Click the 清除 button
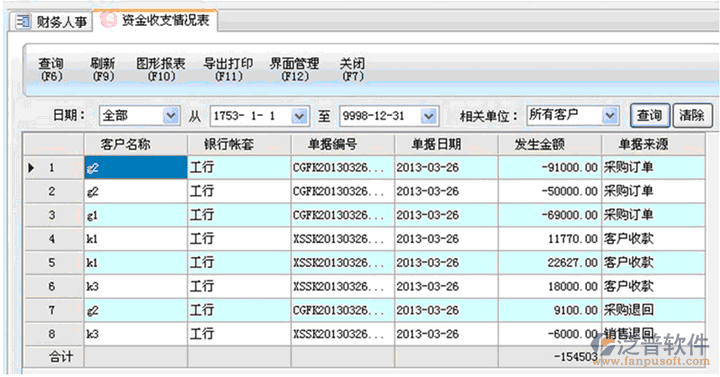This screenshot has height=377, width=720. pos(692,115)
